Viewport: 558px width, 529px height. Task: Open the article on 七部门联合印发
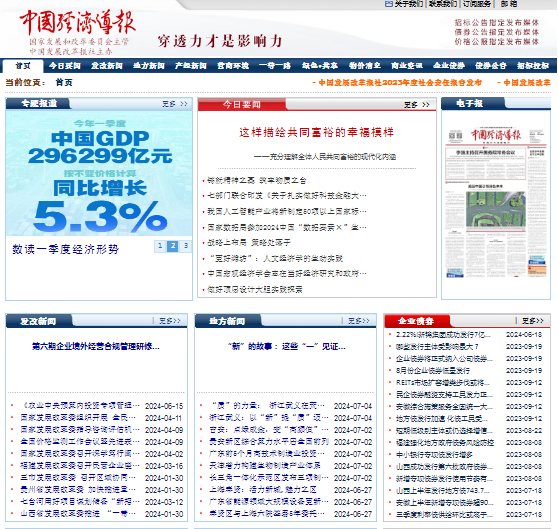coord(286,196)
